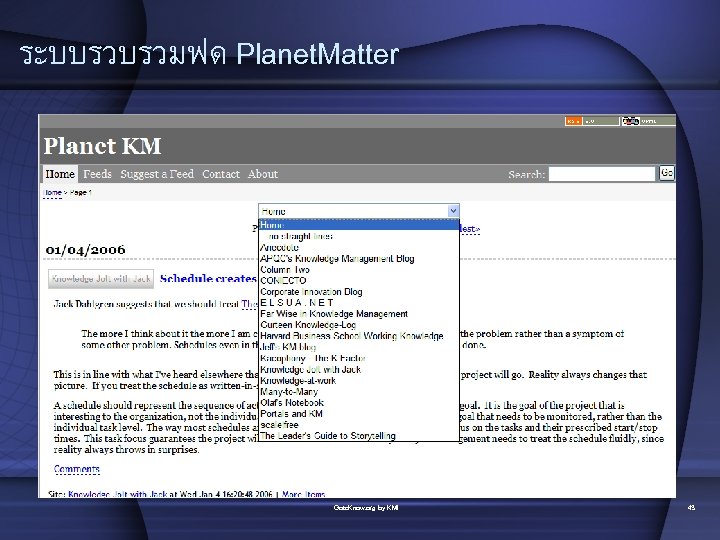Select Anecdote feed option
Screen dimensions: 720x540
(x=359, y=247)
